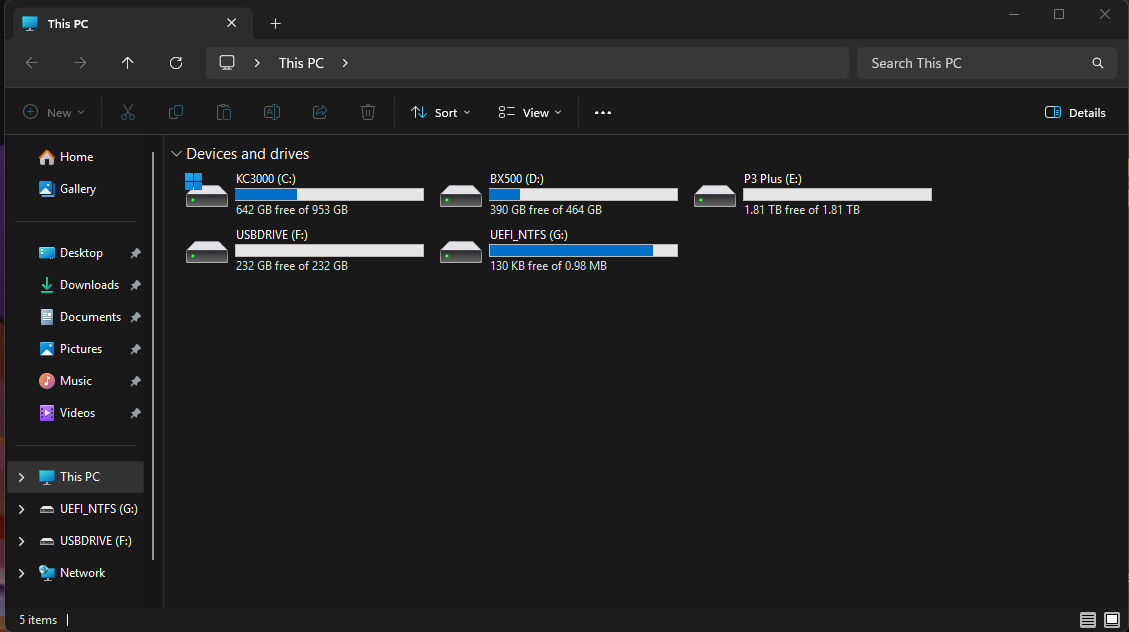This screenshot has width=1129, height=632.
Task: Open the Sort dropdown
Action: click(441, 112)
